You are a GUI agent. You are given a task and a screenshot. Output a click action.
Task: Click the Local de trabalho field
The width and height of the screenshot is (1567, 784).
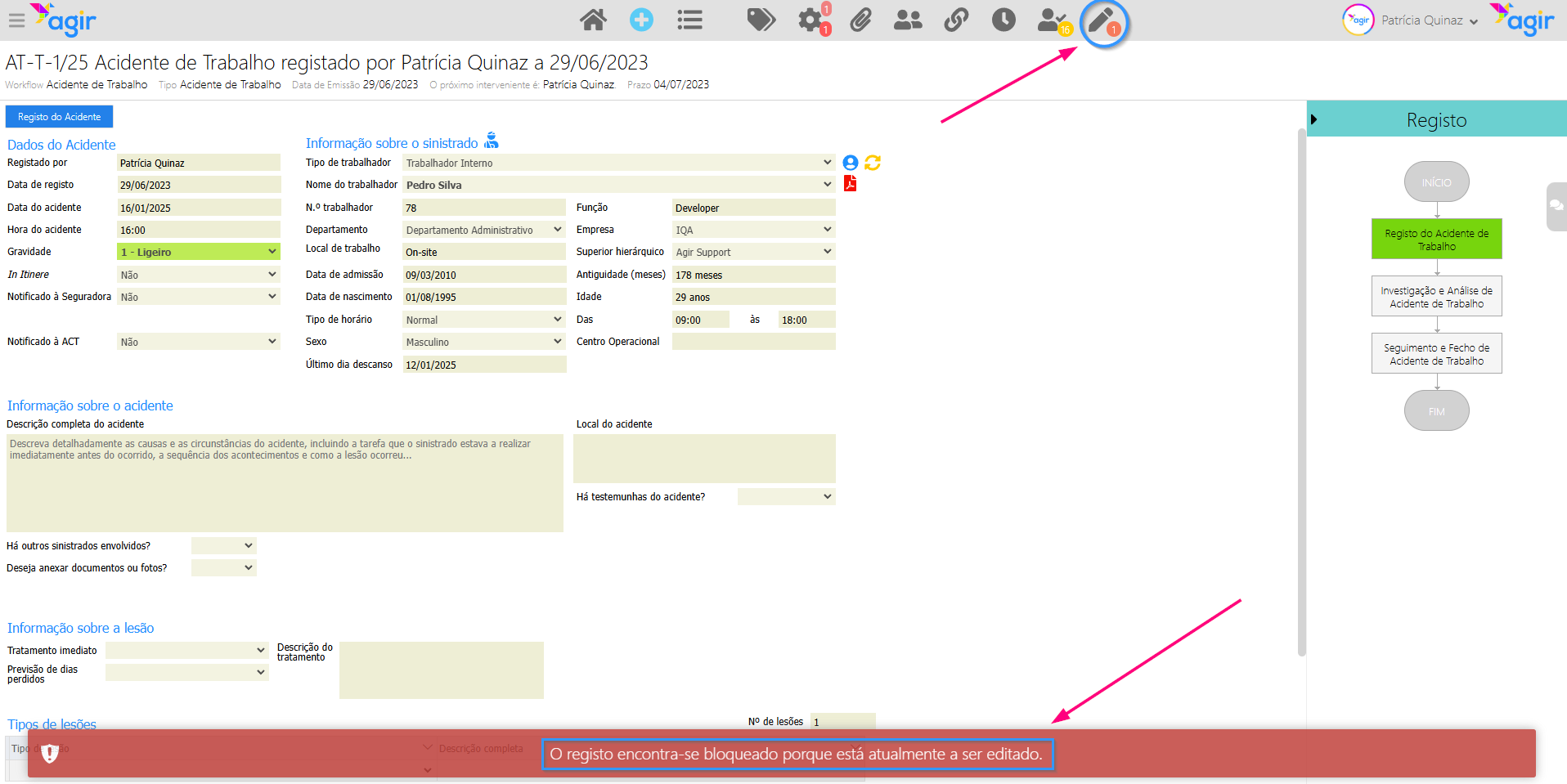click(484, 252)
